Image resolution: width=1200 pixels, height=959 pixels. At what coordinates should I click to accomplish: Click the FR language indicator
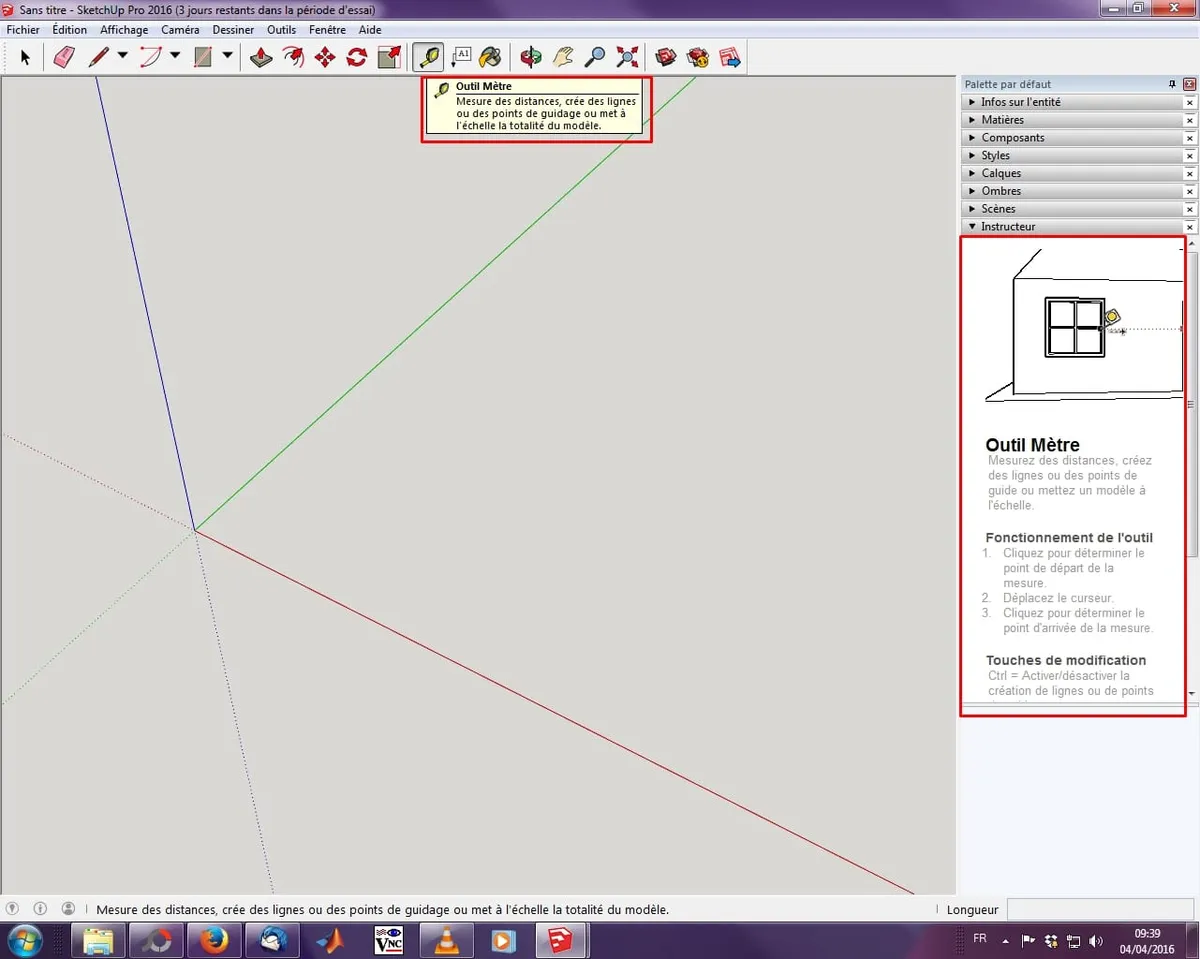pos(979,939)
